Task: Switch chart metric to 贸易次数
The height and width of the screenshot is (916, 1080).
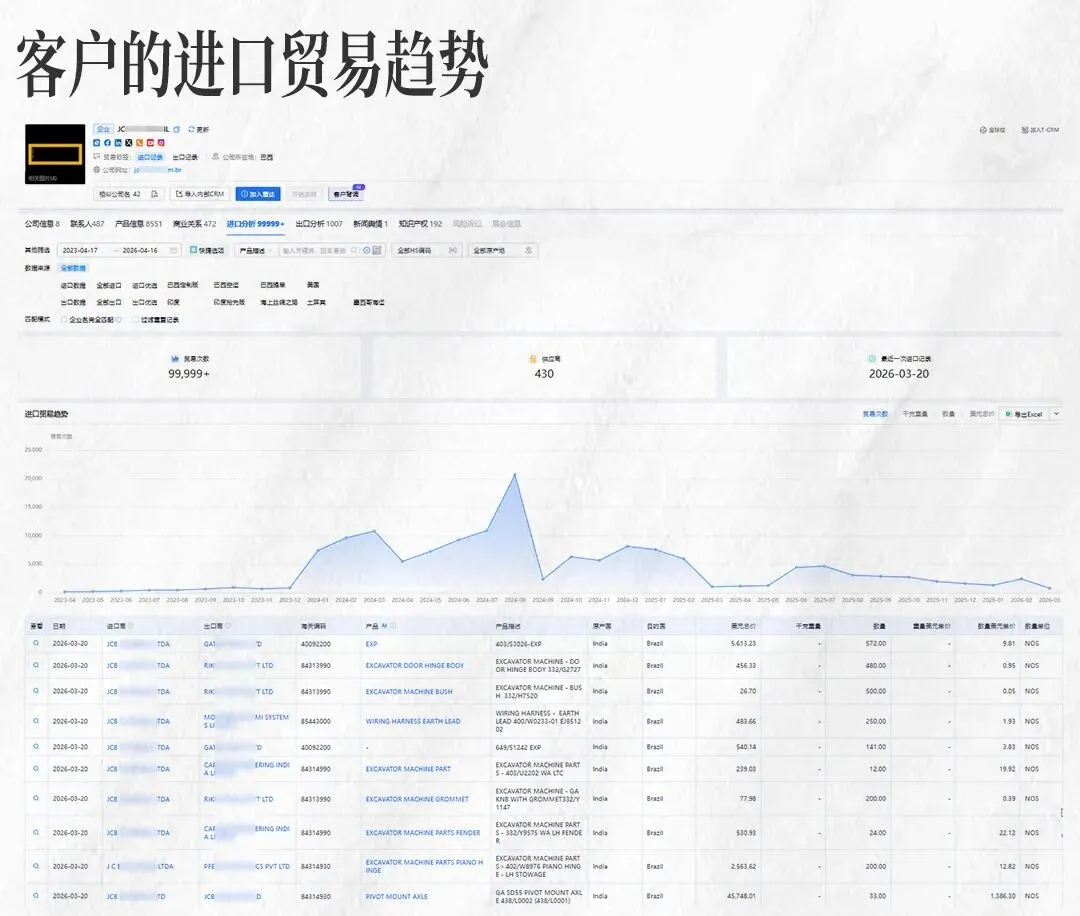Action: coord(875,414)
